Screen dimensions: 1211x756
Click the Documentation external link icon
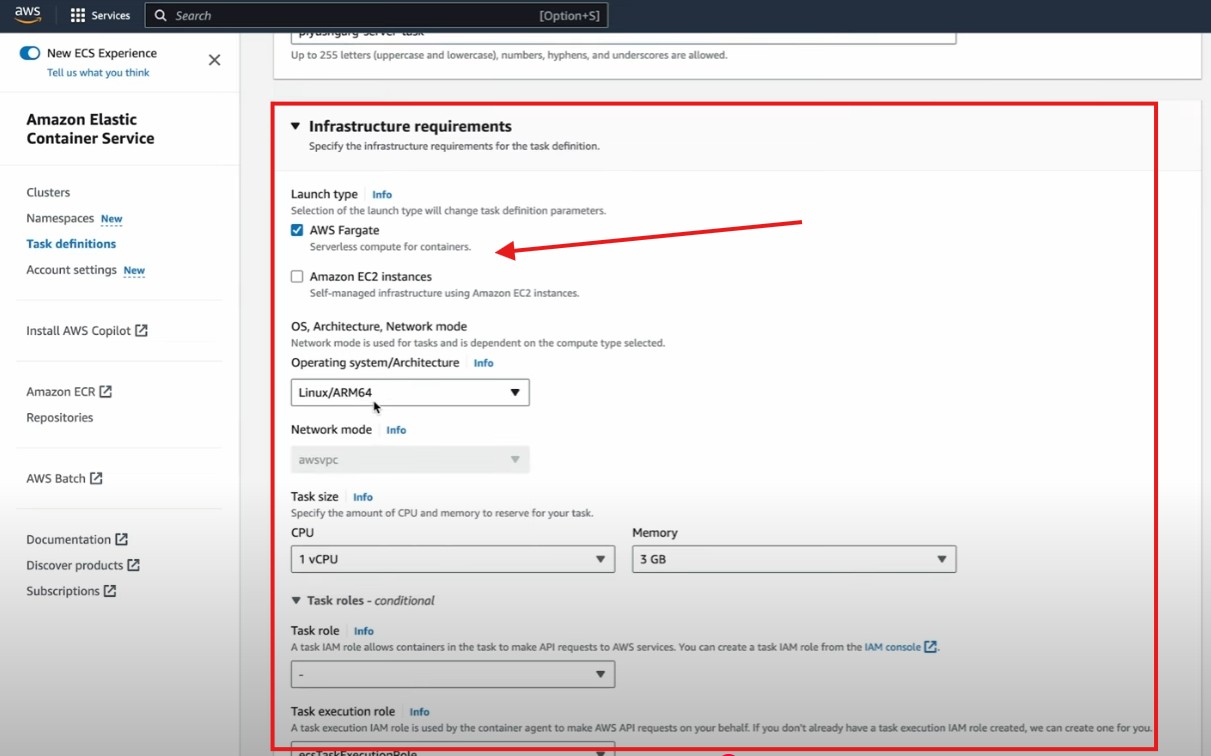coord(121,539)
